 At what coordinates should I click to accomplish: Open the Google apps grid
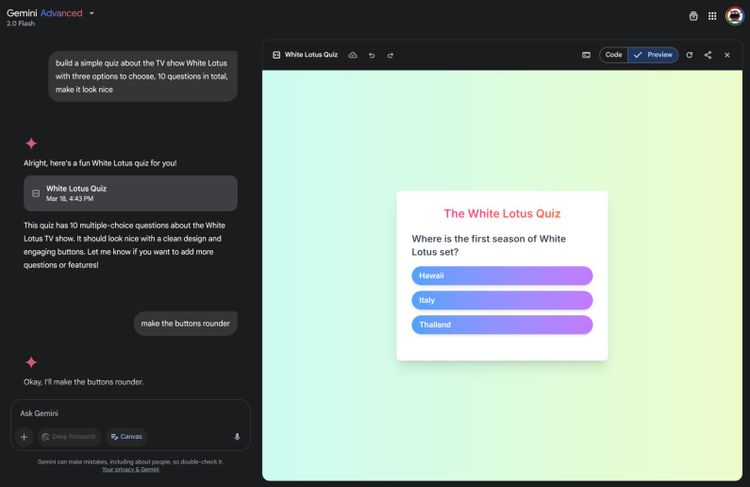click(x=712, y=16)
